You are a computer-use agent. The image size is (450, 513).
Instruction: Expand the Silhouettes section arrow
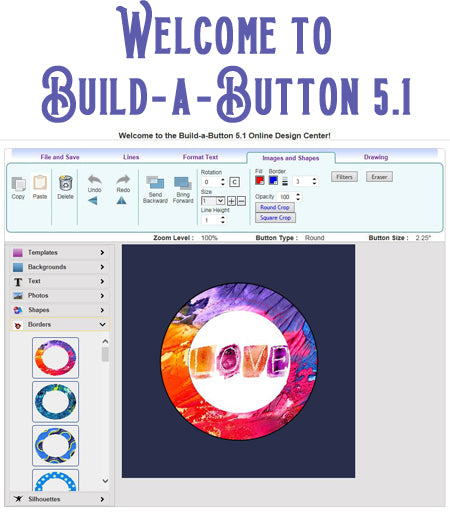102,499
